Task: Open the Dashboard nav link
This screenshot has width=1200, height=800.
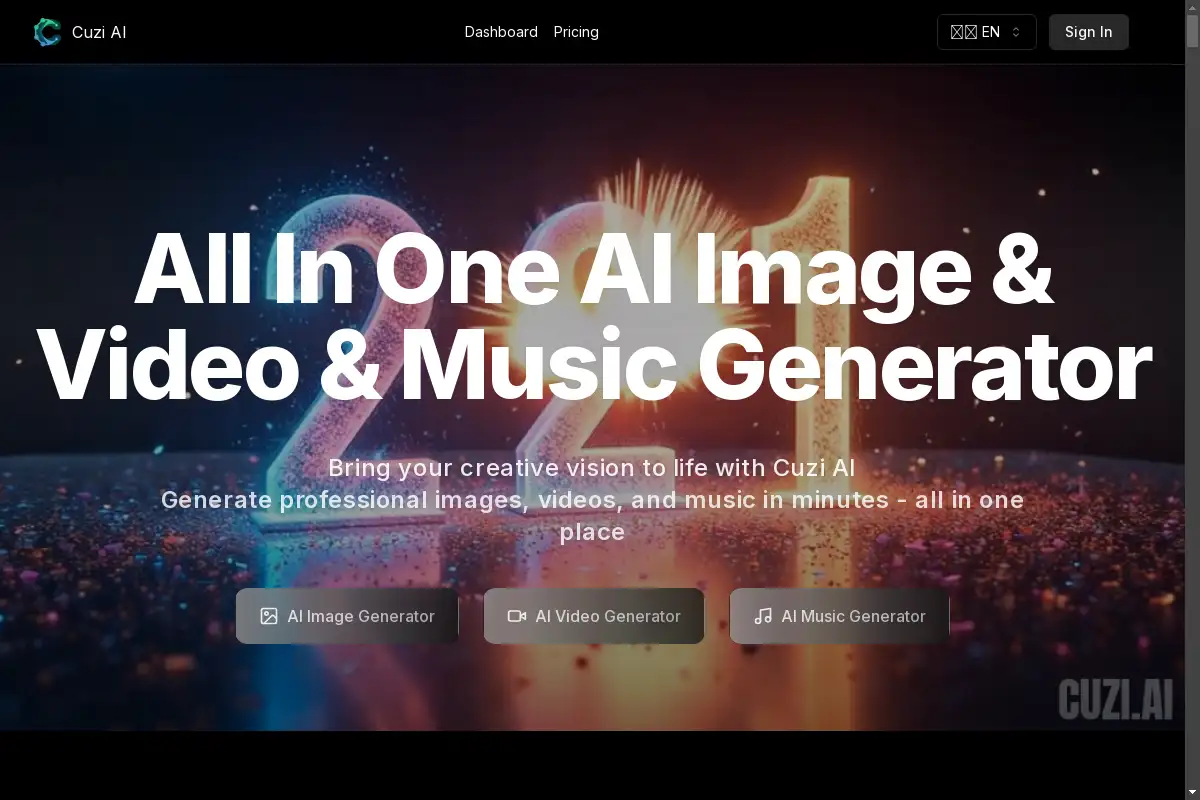Action: tap(501, 32)
